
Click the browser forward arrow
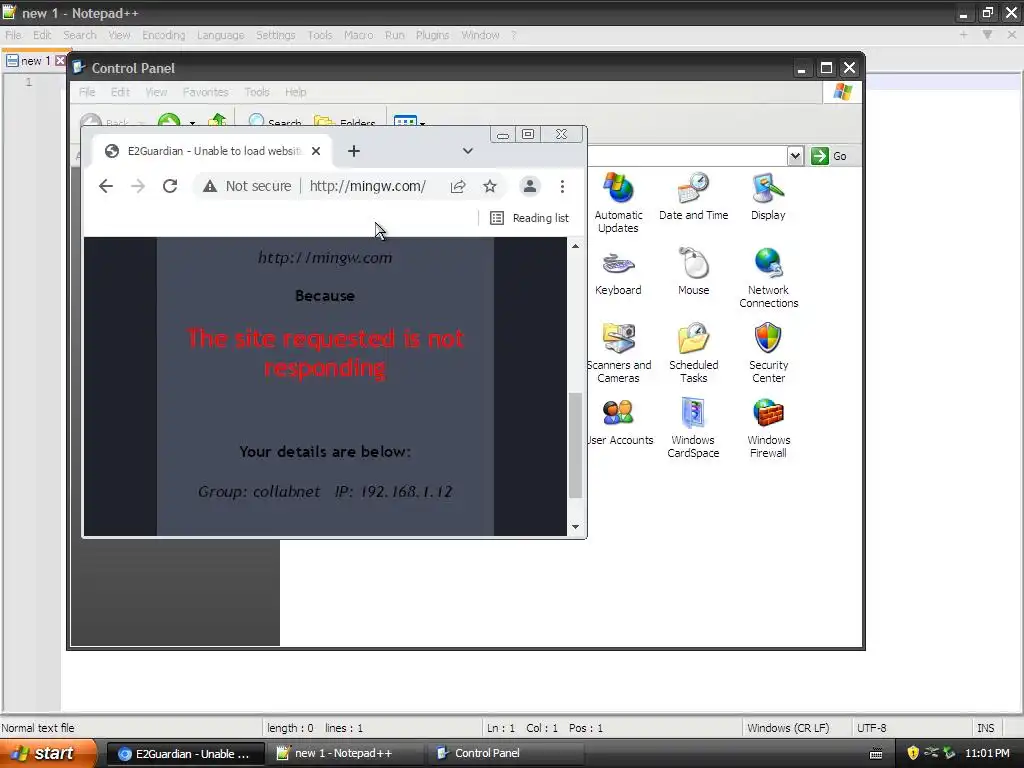[x=138, y=186]
